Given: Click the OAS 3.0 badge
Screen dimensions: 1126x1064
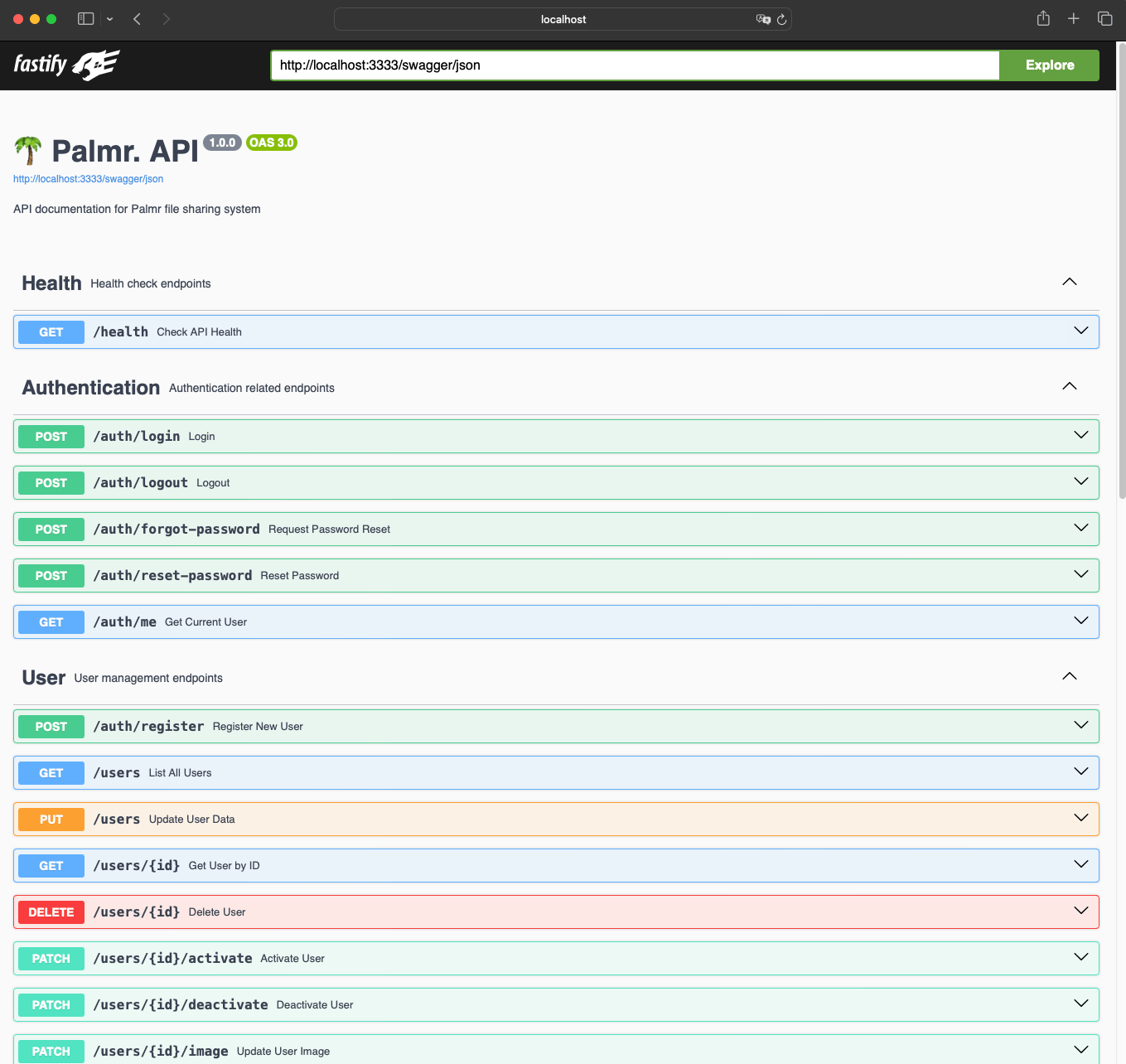Looking at the screenshot, I should 272,143.
